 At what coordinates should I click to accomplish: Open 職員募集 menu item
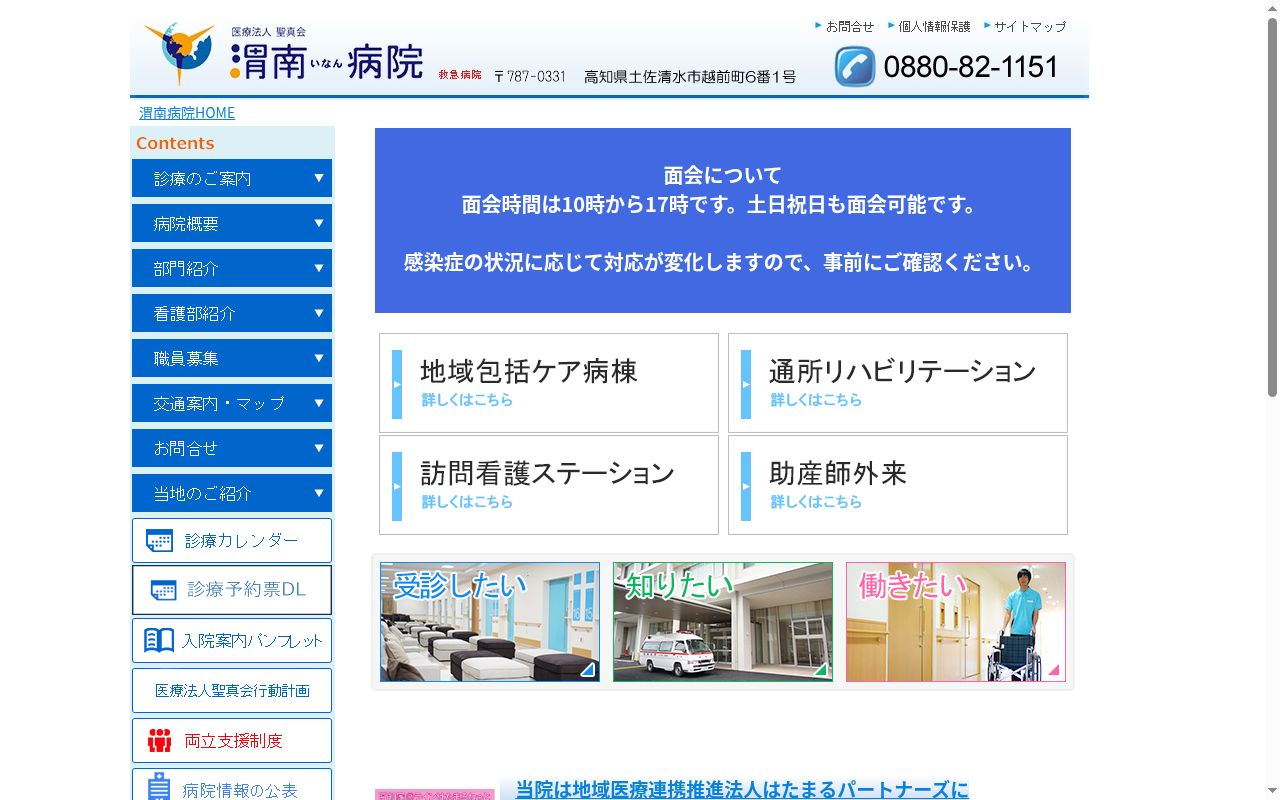click(232, 358)
